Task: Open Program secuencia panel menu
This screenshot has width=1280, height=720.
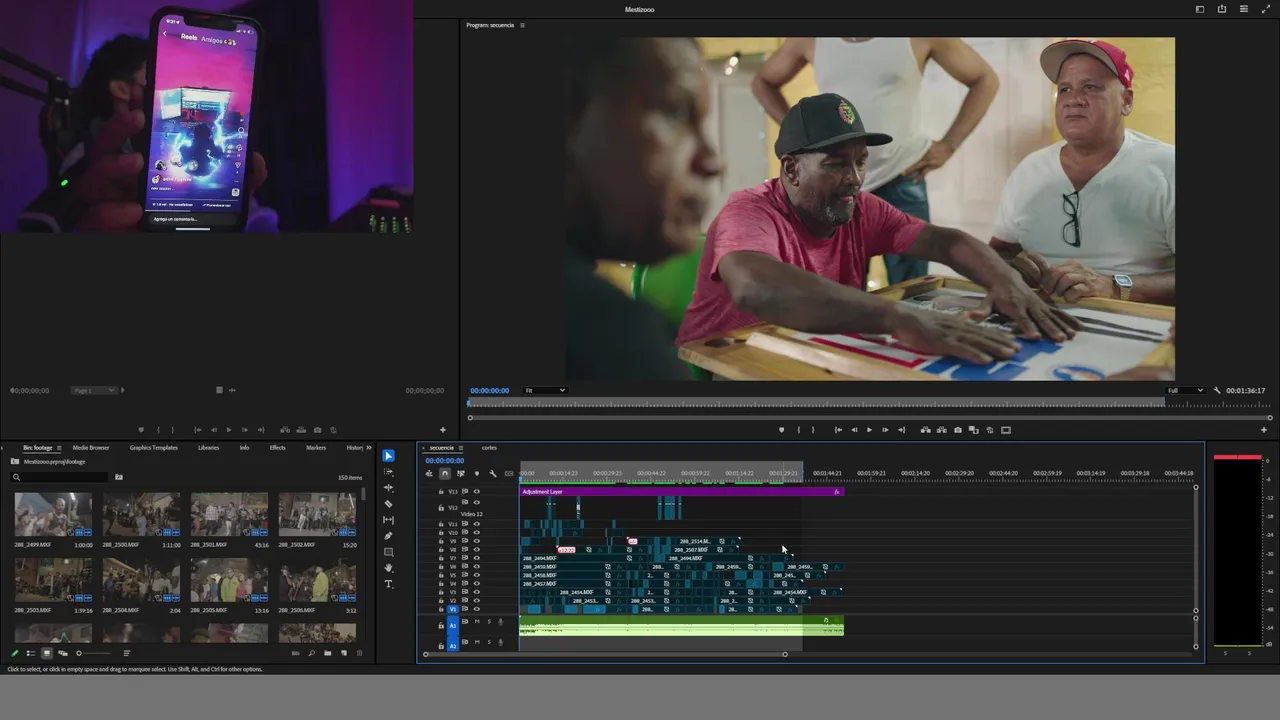Action: pos(522,25)
